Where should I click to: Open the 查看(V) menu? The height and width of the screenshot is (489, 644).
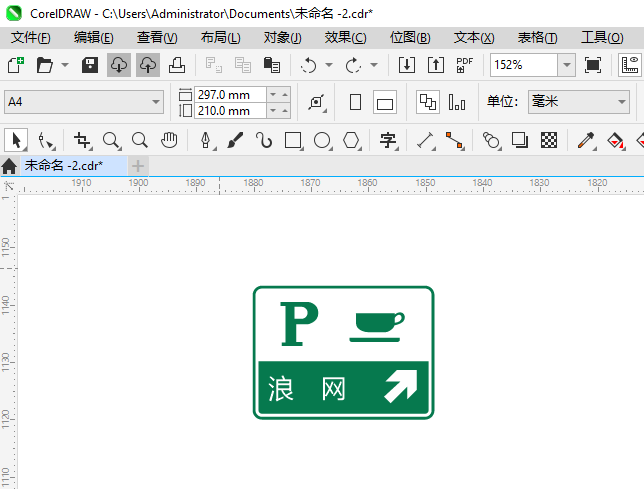[157, 38]
